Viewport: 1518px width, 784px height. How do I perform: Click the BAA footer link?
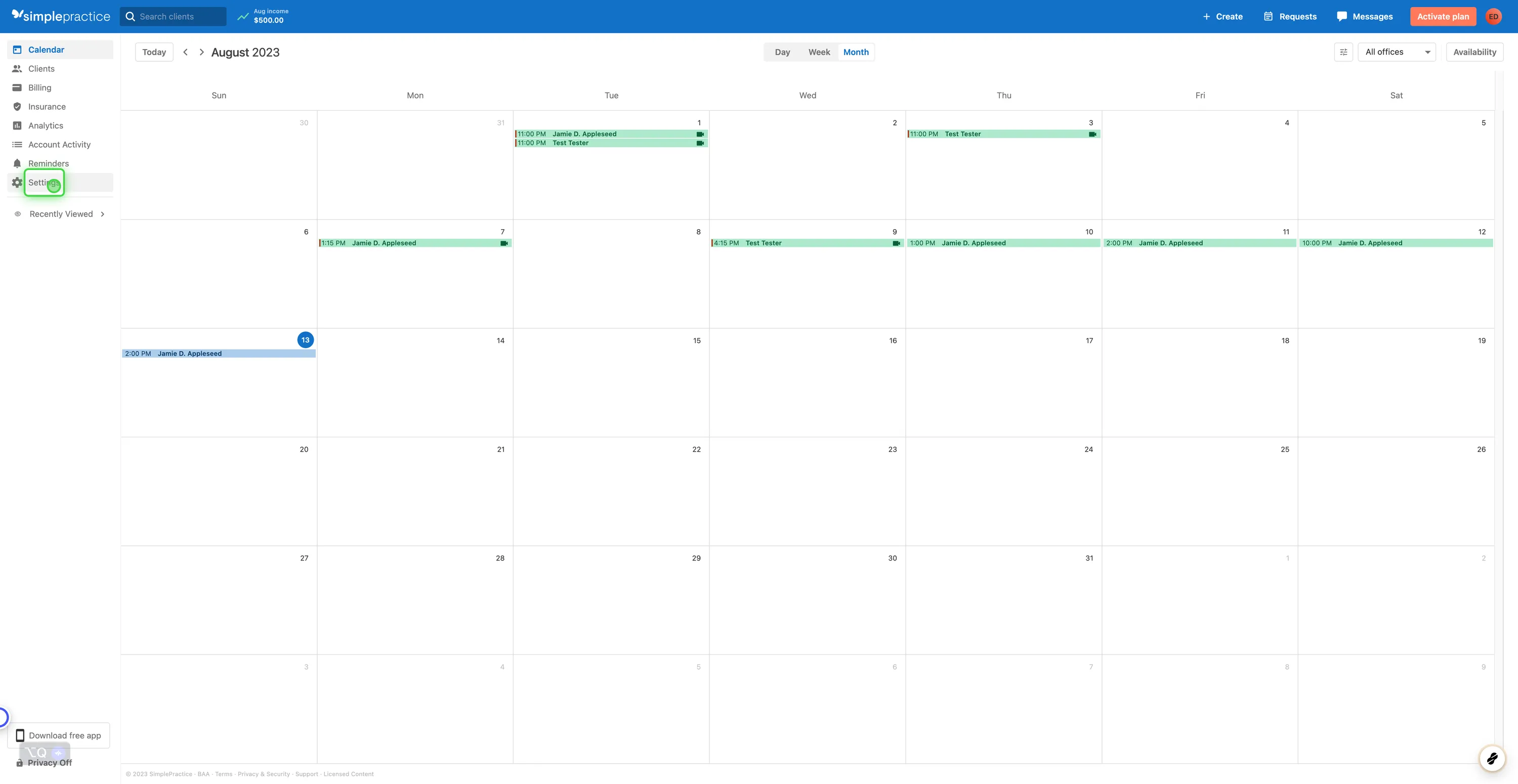pyautogui.click(x=203, y=774)
